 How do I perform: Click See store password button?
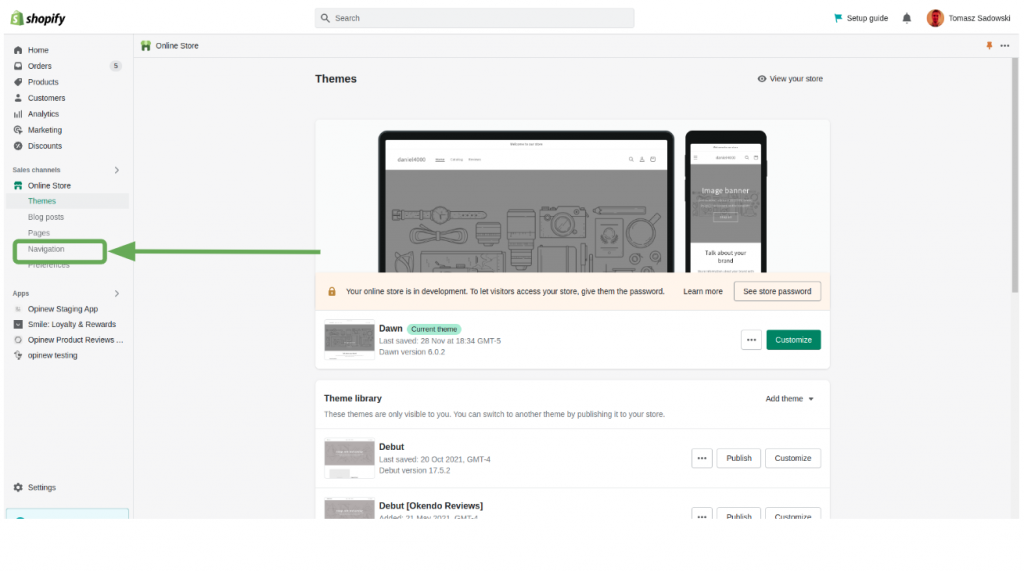click(x=777, y=291)
